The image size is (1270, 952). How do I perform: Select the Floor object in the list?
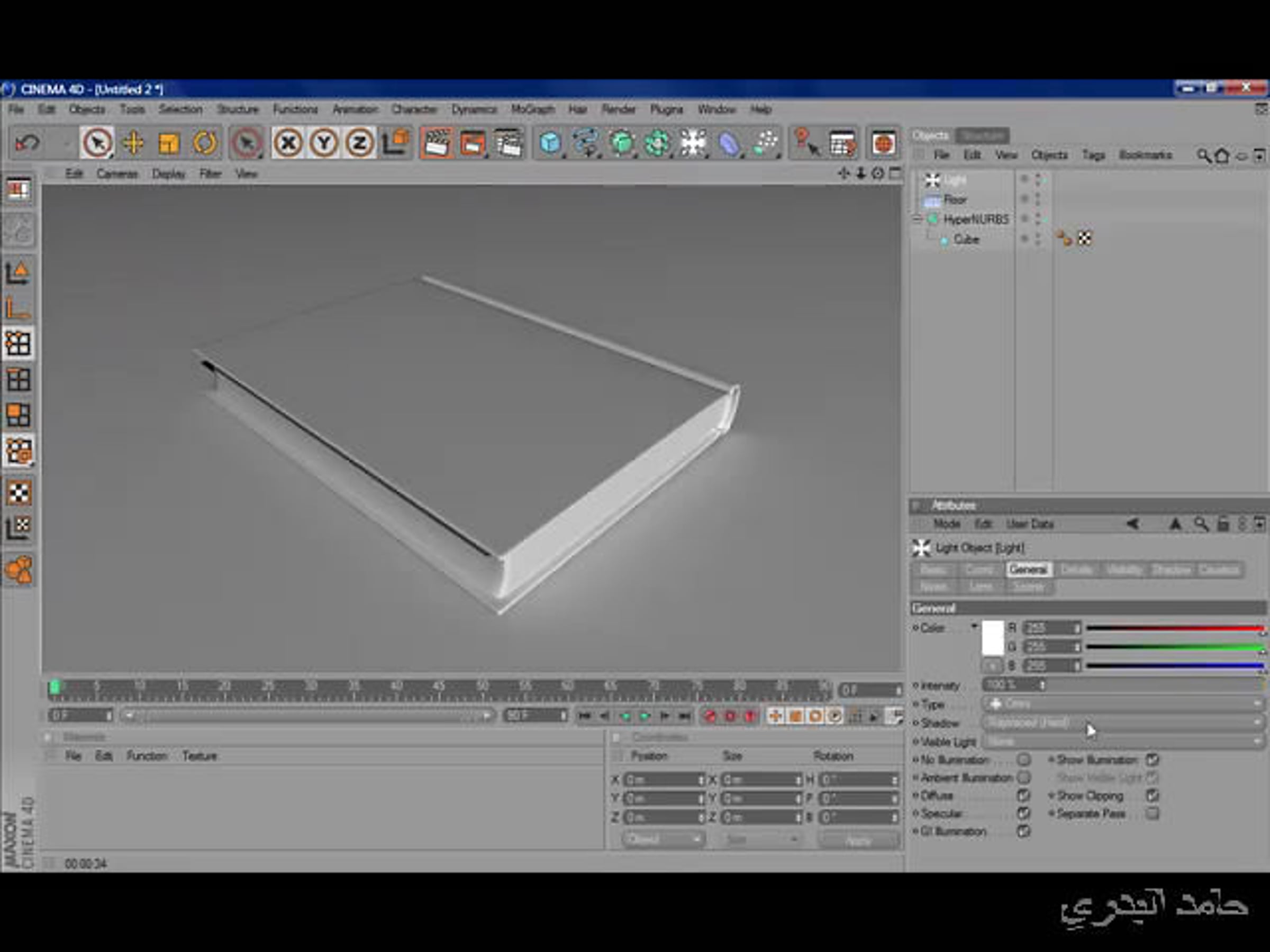click(955, 200)
